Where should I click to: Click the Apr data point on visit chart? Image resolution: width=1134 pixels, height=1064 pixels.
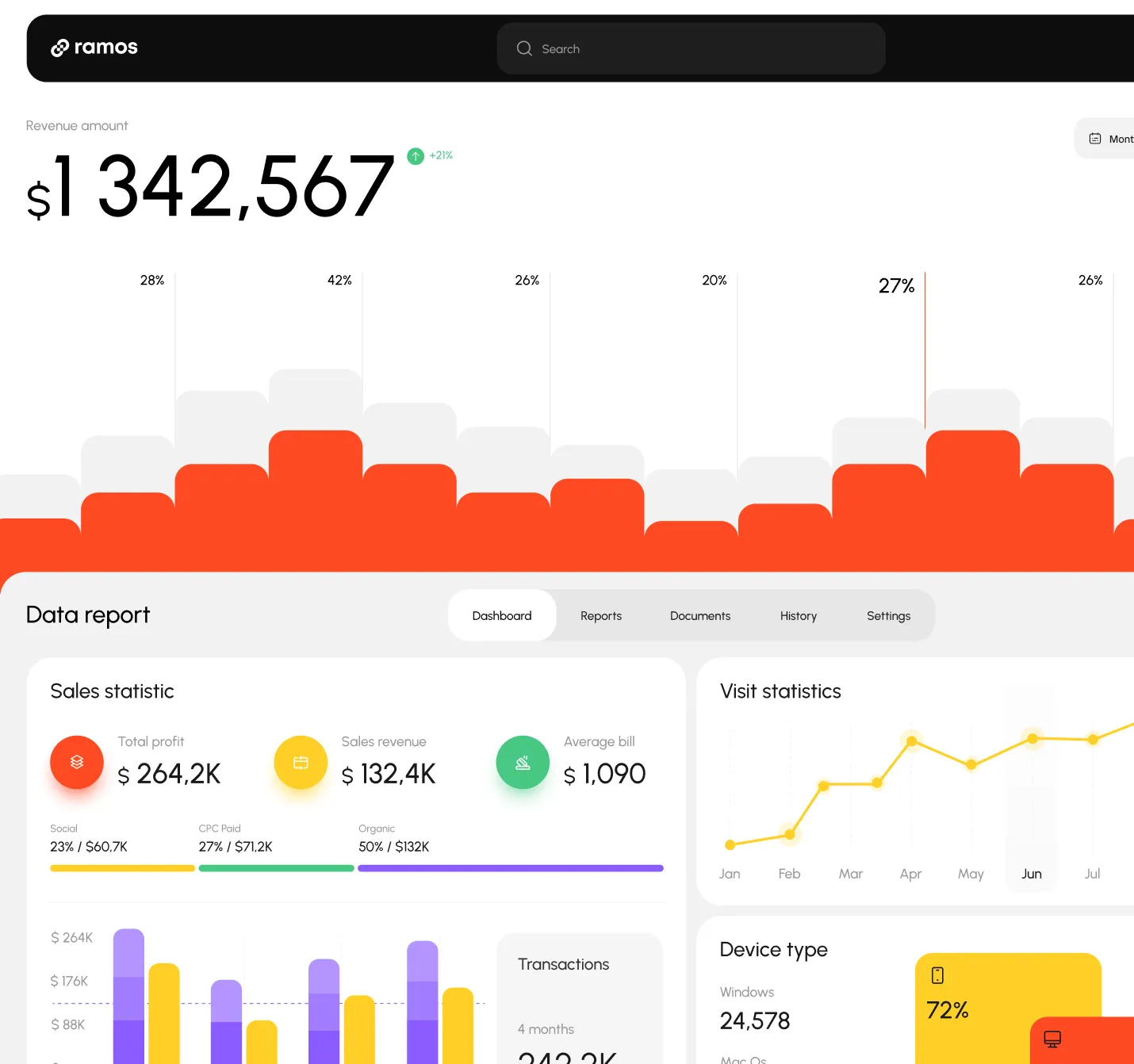(x=911, y=741)
